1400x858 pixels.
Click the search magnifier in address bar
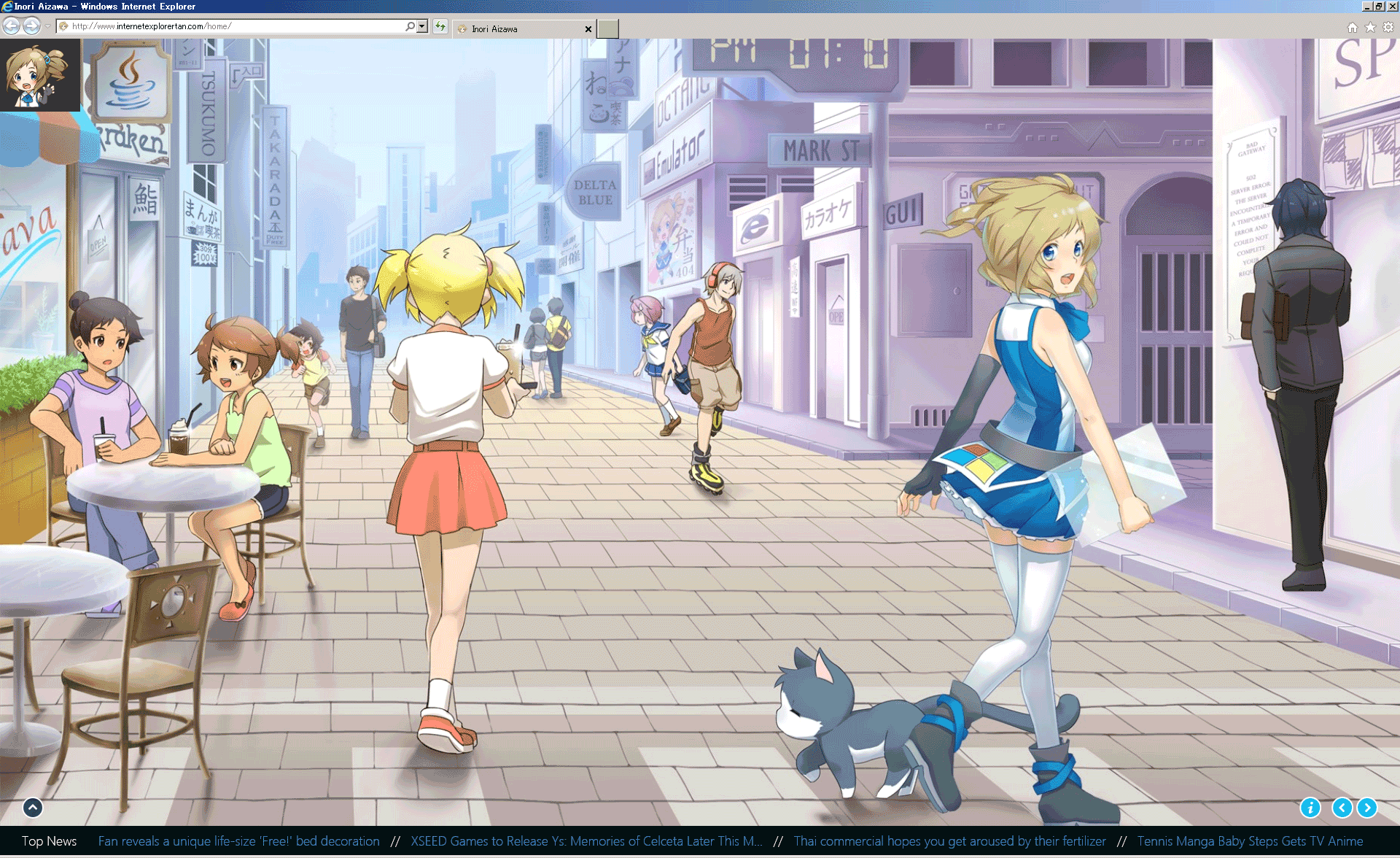pos(411,26)
